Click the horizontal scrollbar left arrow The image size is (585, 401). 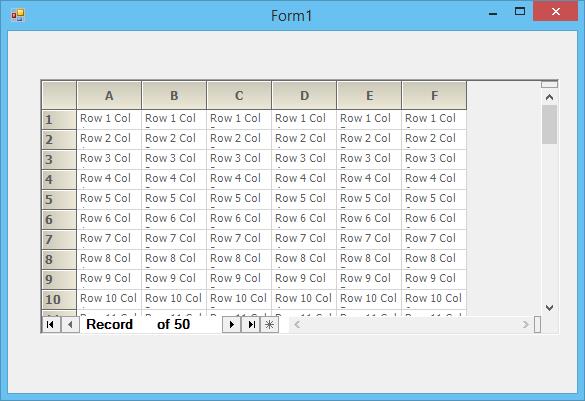click(297, 325)
